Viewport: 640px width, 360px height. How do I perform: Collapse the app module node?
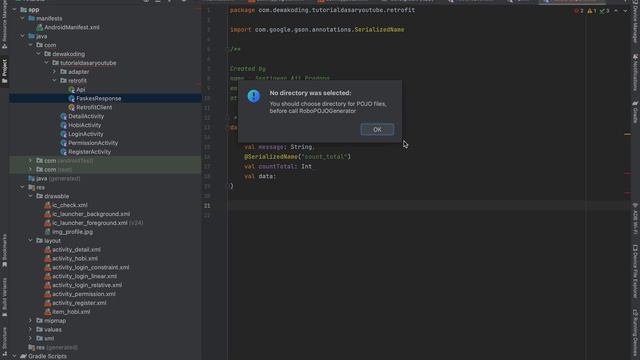[x=15, y=9]
